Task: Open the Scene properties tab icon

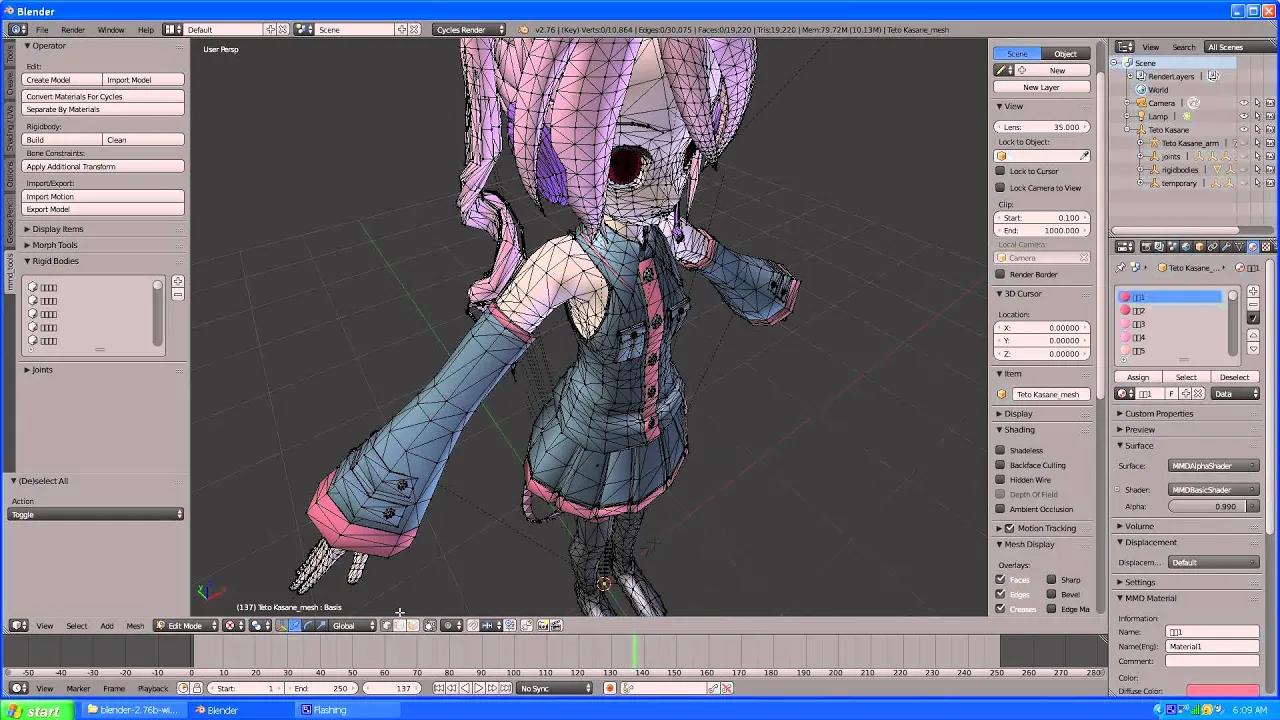Action: [x=1172, y=247]
